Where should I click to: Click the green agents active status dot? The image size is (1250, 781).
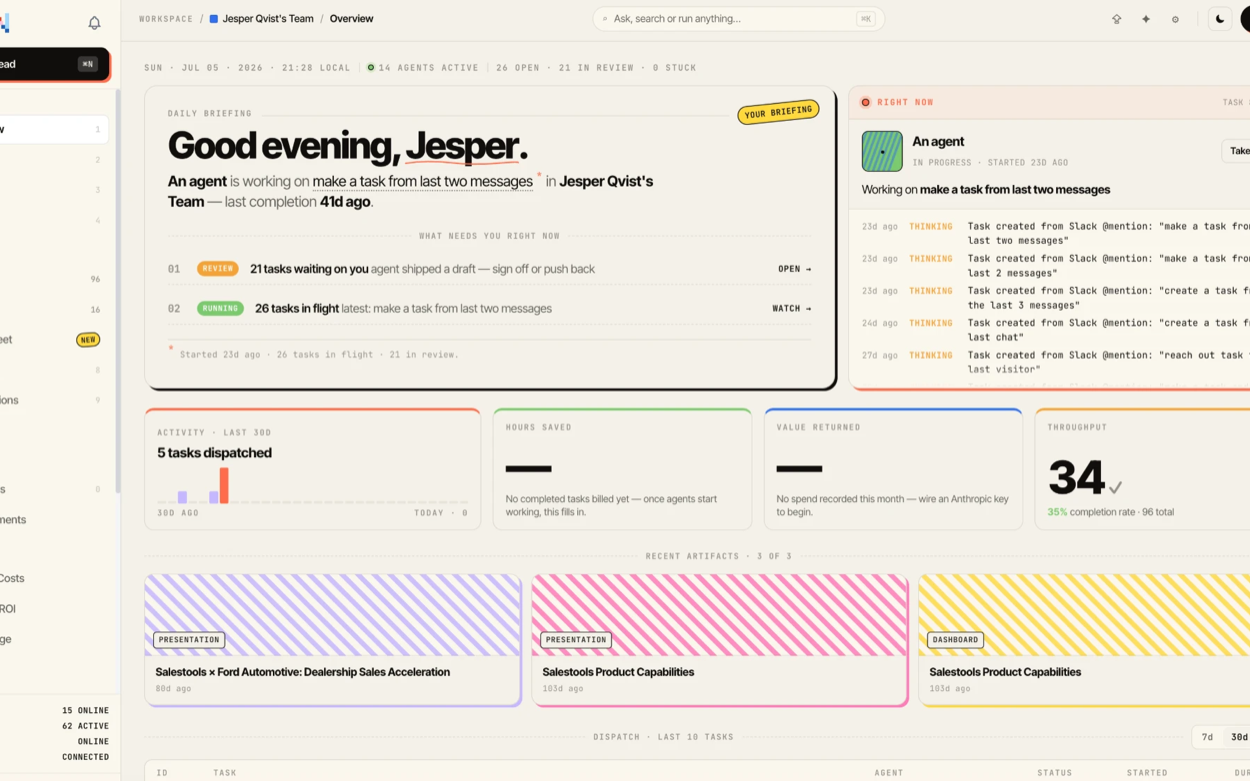pyautogui.click(x=371, y=68)
